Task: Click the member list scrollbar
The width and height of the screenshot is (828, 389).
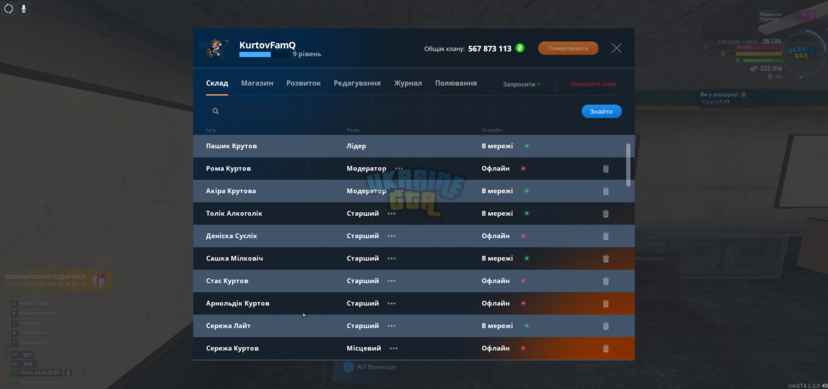Action: [628, 165]
